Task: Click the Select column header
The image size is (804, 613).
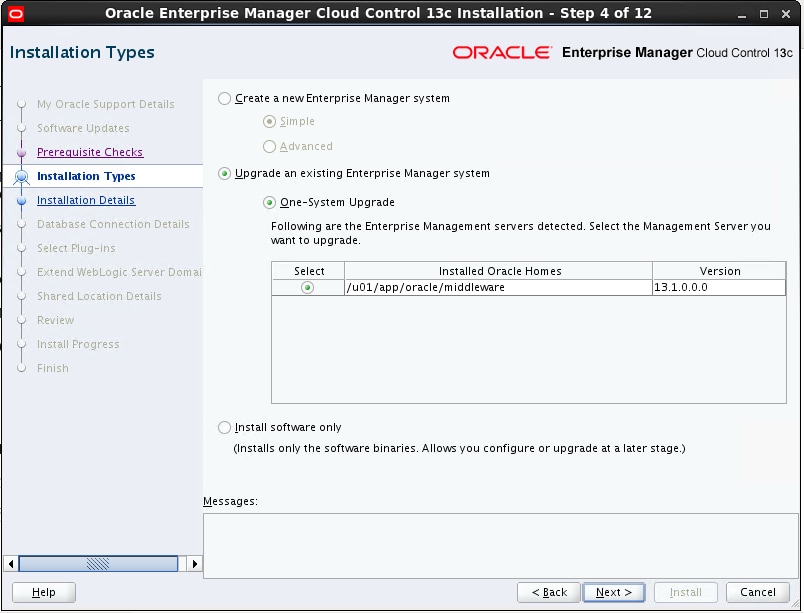Action: pos(308,271)
